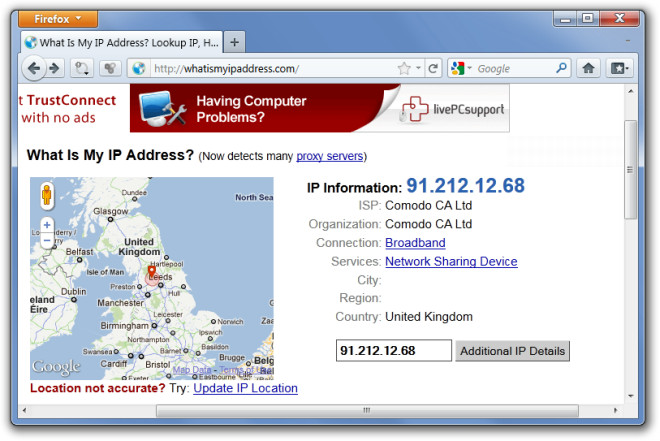
Task: Zoom out on the map
Action: (x=47, y=241)
